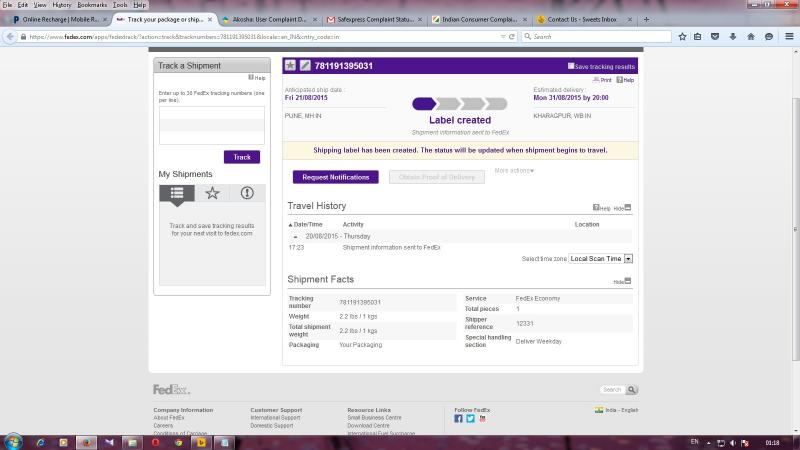Click Obtain Proof of Delivery button
The height and width of the screenshot is (450, 800).
coord(437,177)
